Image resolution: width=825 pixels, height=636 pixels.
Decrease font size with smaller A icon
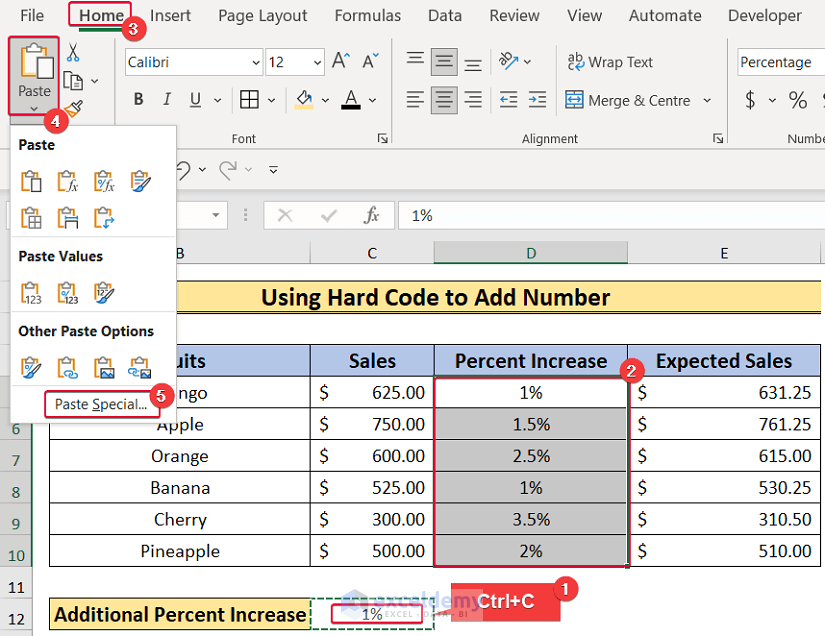[x=370, y=61]
